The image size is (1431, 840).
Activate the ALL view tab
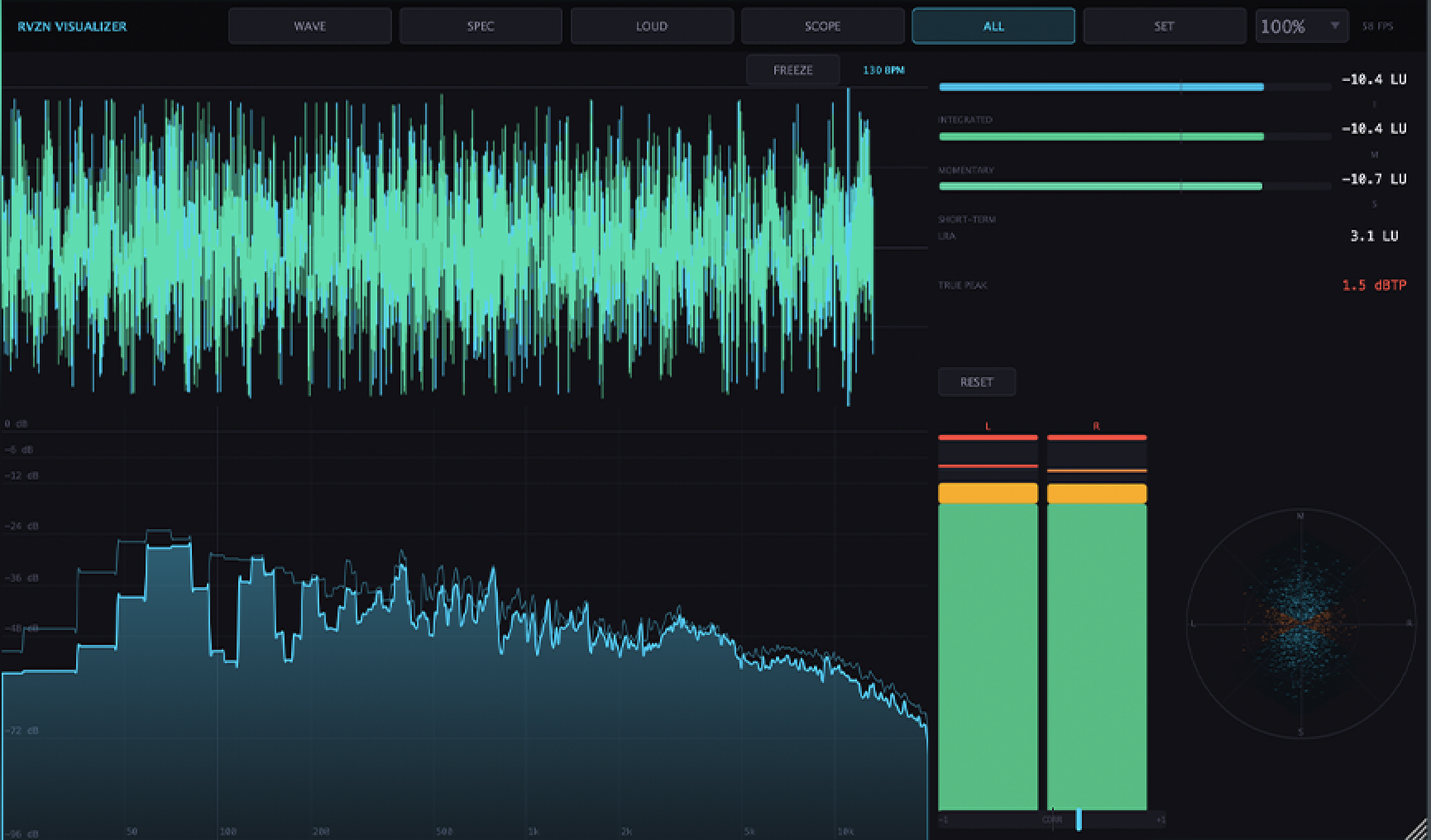(993, 26)
